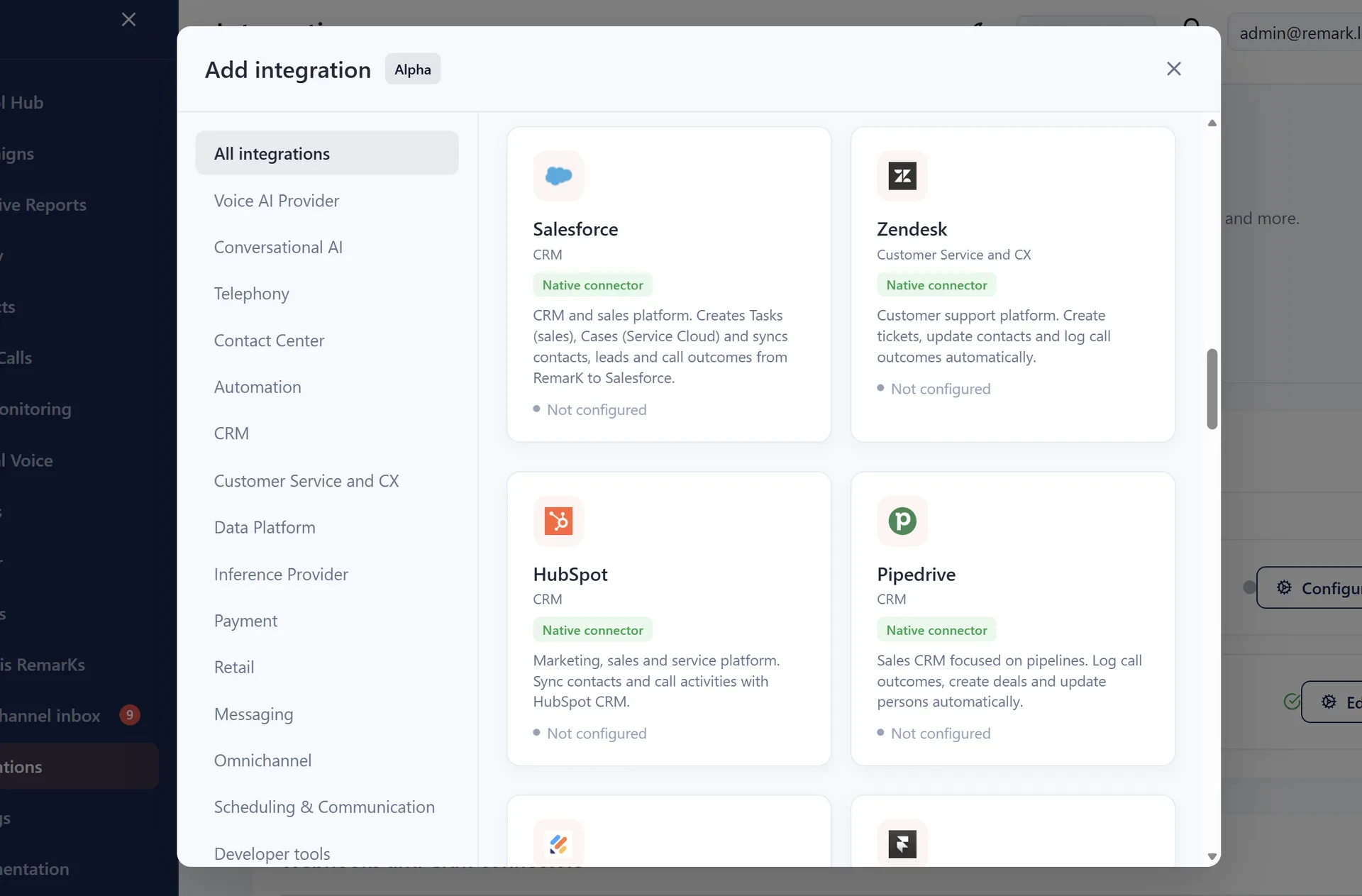Open Payment category
Screen dimensions: 1362x896
coord(245,621)
